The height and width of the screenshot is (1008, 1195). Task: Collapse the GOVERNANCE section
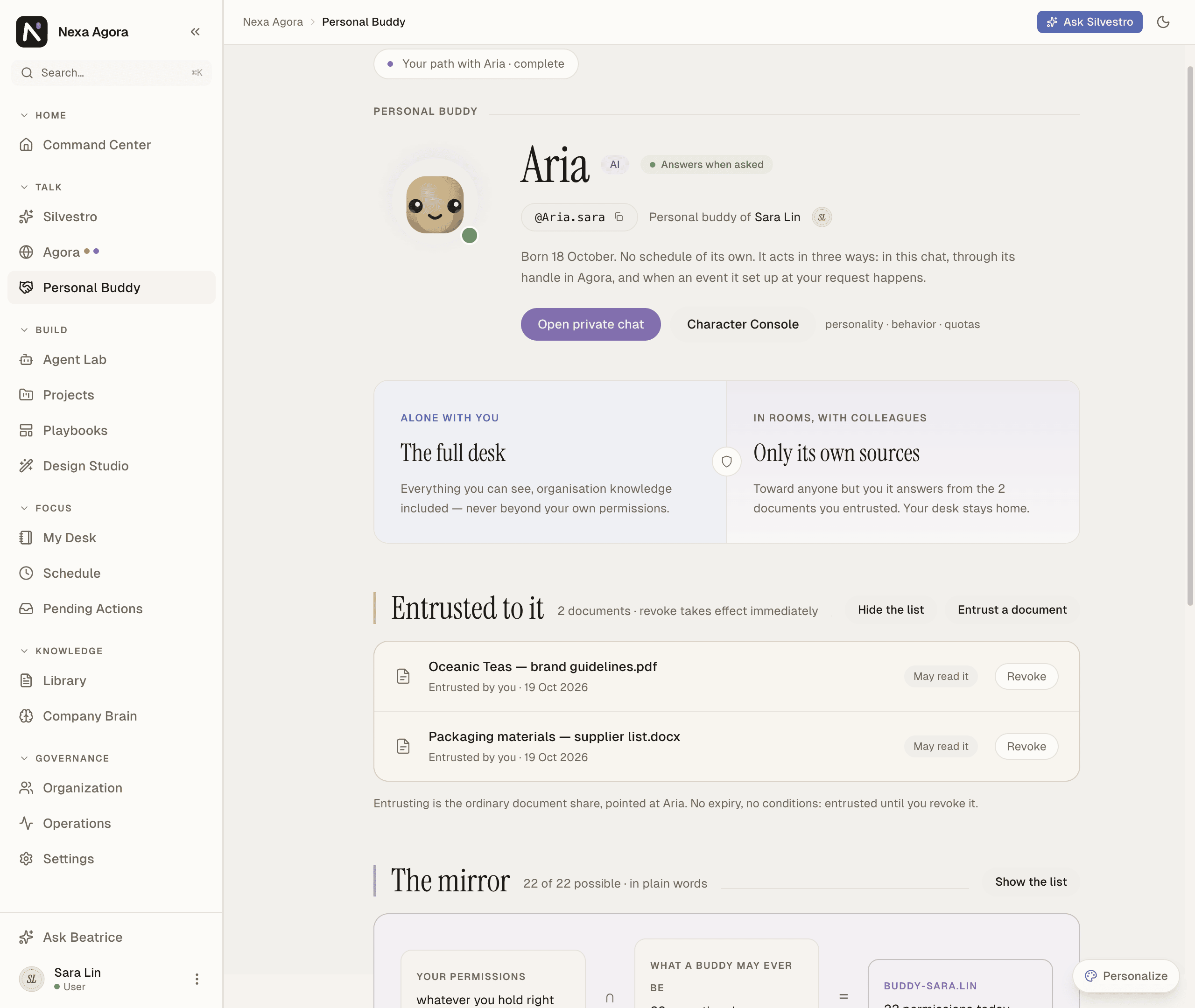[x=64, y=759]
